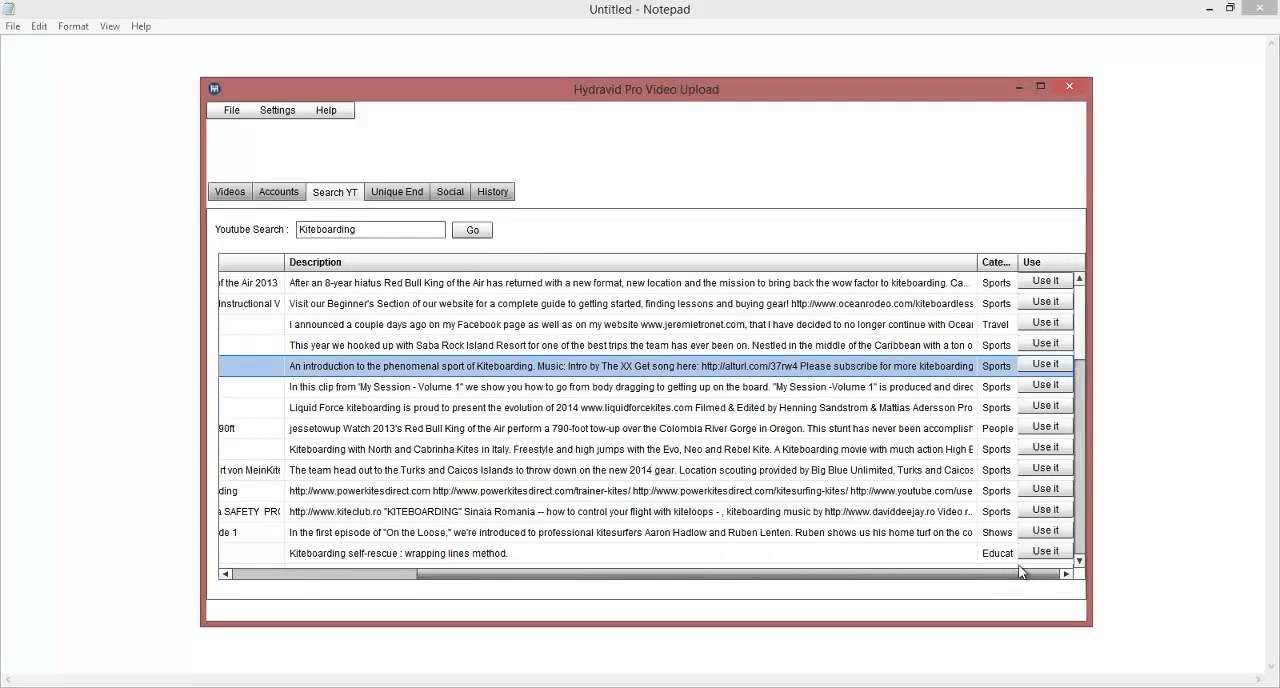Select row about Saba Rock Island Resort

[630, 345]
